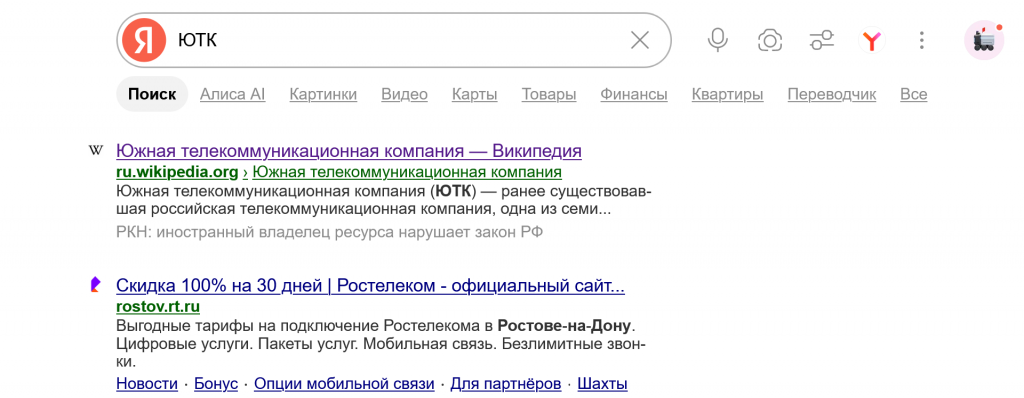Viewport: 1024px width, 398px height.
Task: Open the Новости sitelink
Action: [x=147, y=384]
